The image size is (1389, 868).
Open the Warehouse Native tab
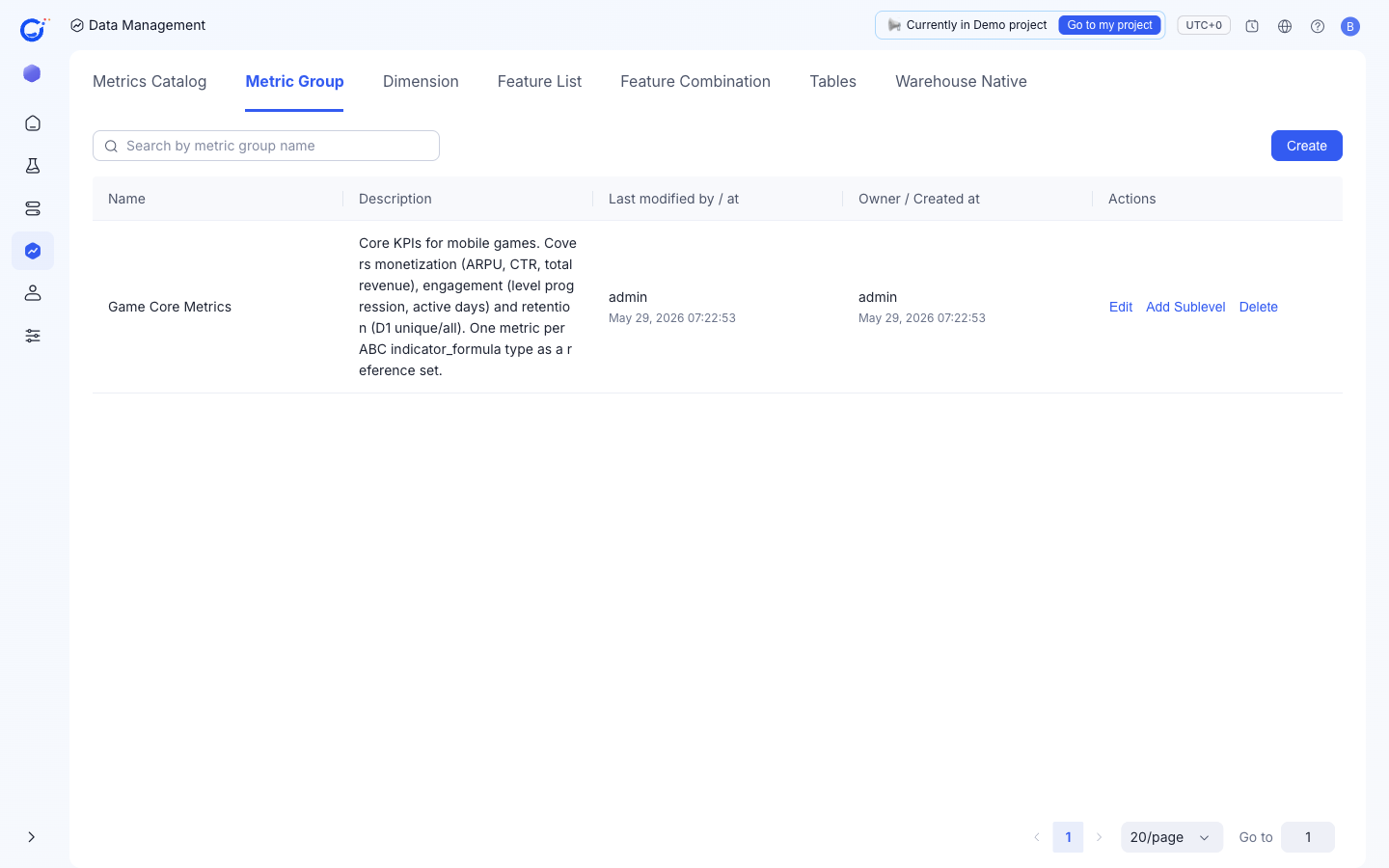click(961, 81)
